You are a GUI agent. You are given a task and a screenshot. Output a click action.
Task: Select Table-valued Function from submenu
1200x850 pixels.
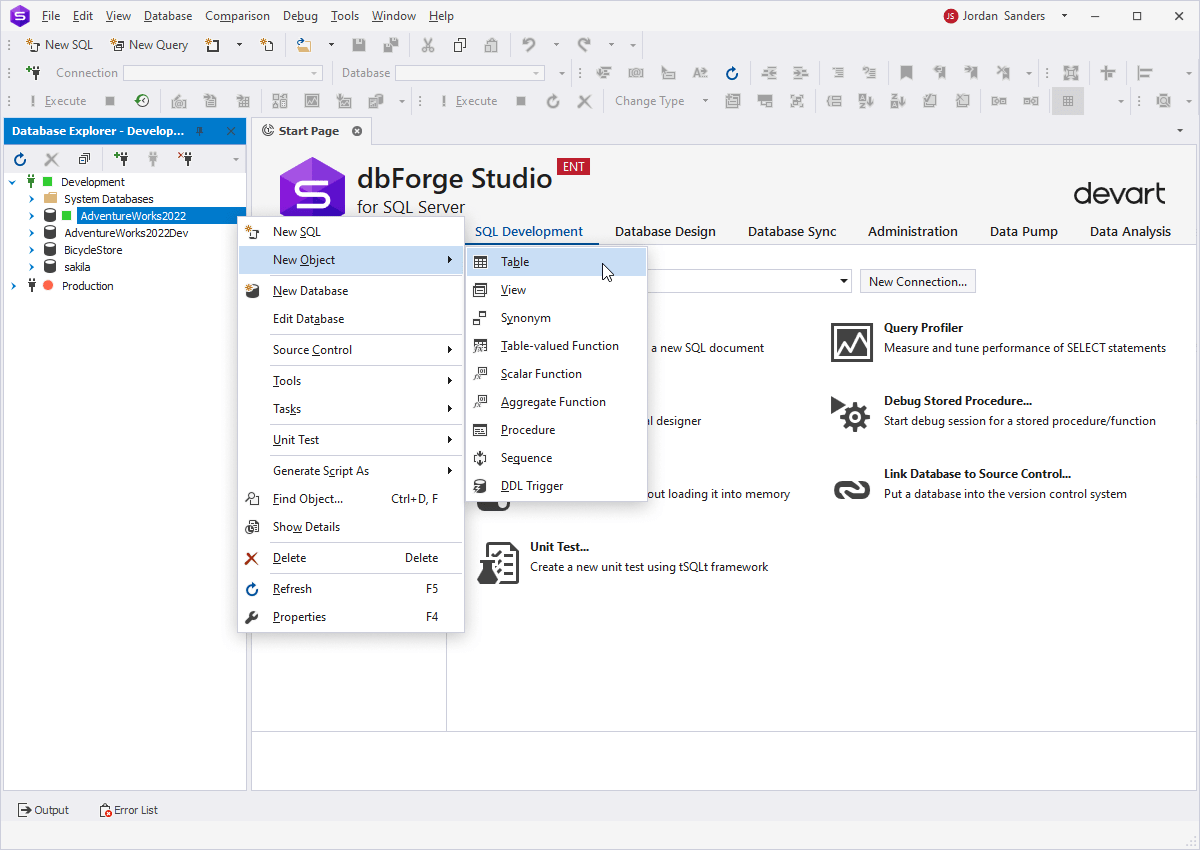(559, 346)
